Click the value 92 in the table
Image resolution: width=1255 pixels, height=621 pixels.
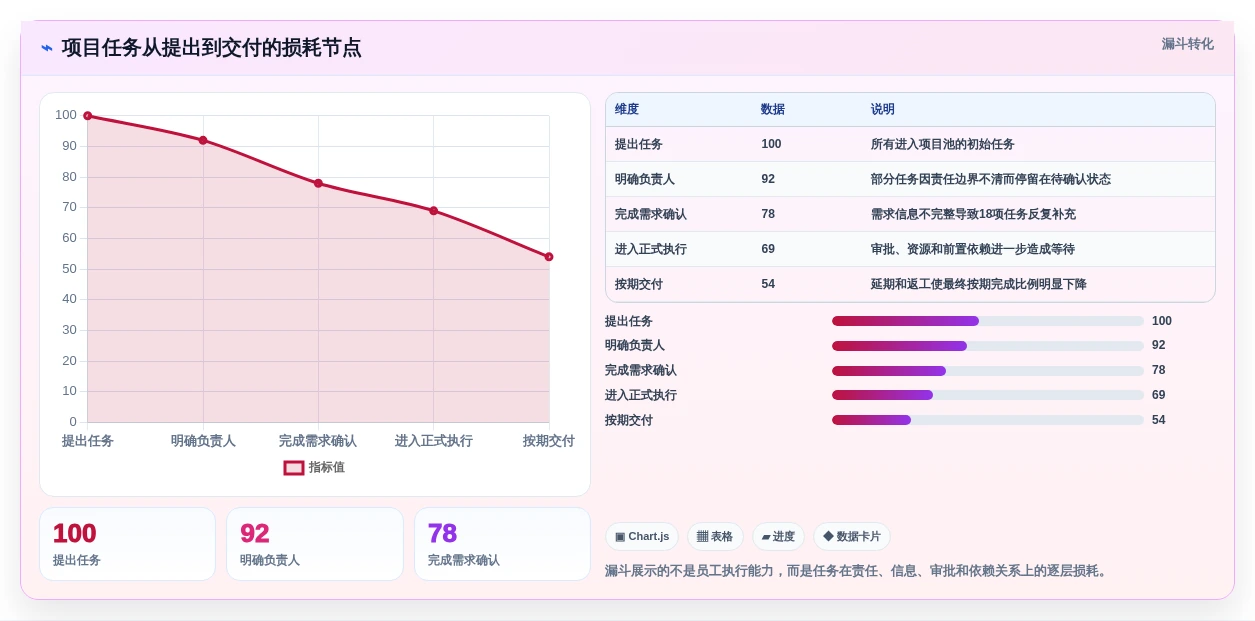pos(768,179)
